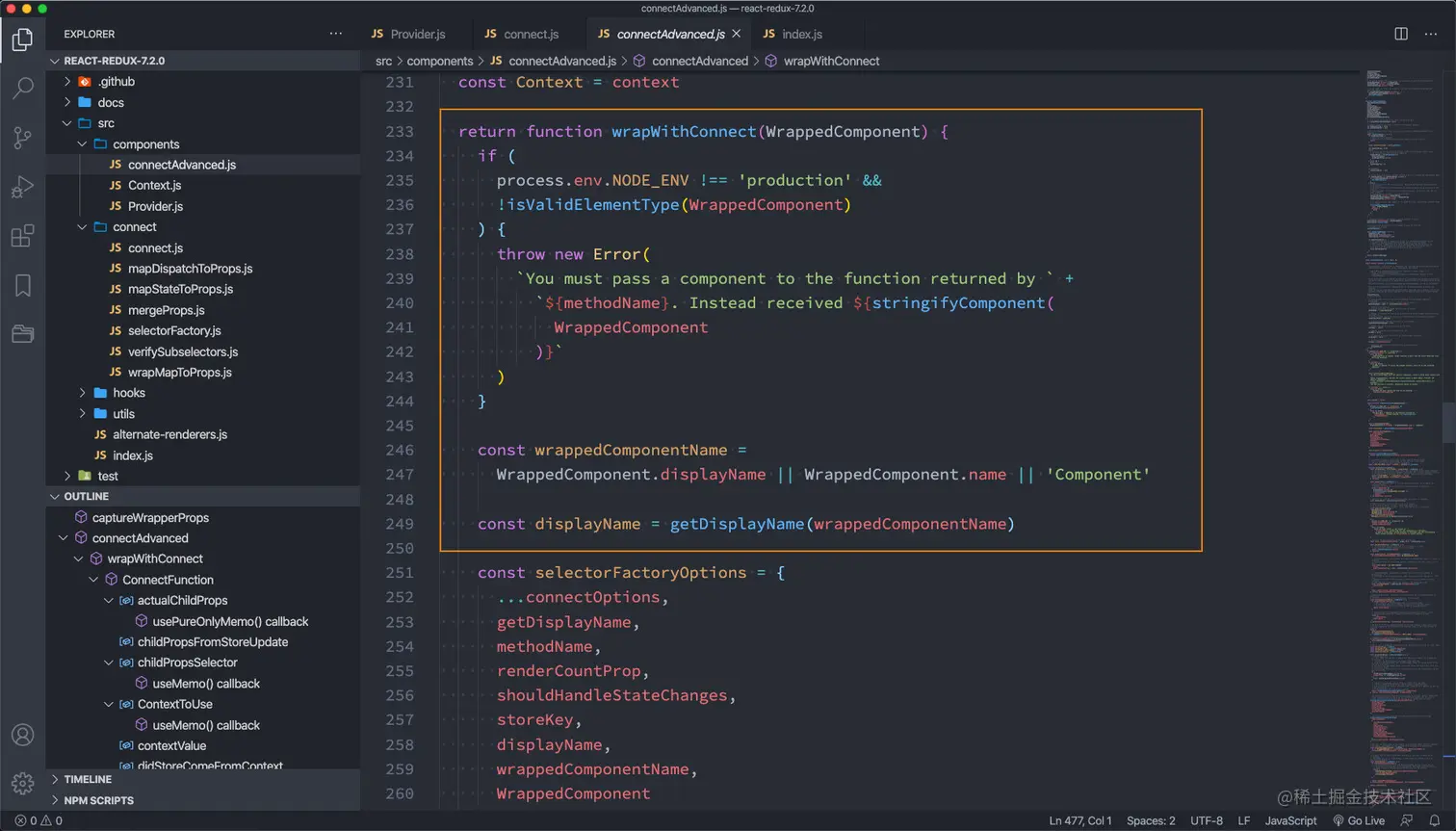Viewport: 1456px width, 831px height.
Task: Click the editor vertical scrollbar thumb
Action: [x=1449, y=422]
